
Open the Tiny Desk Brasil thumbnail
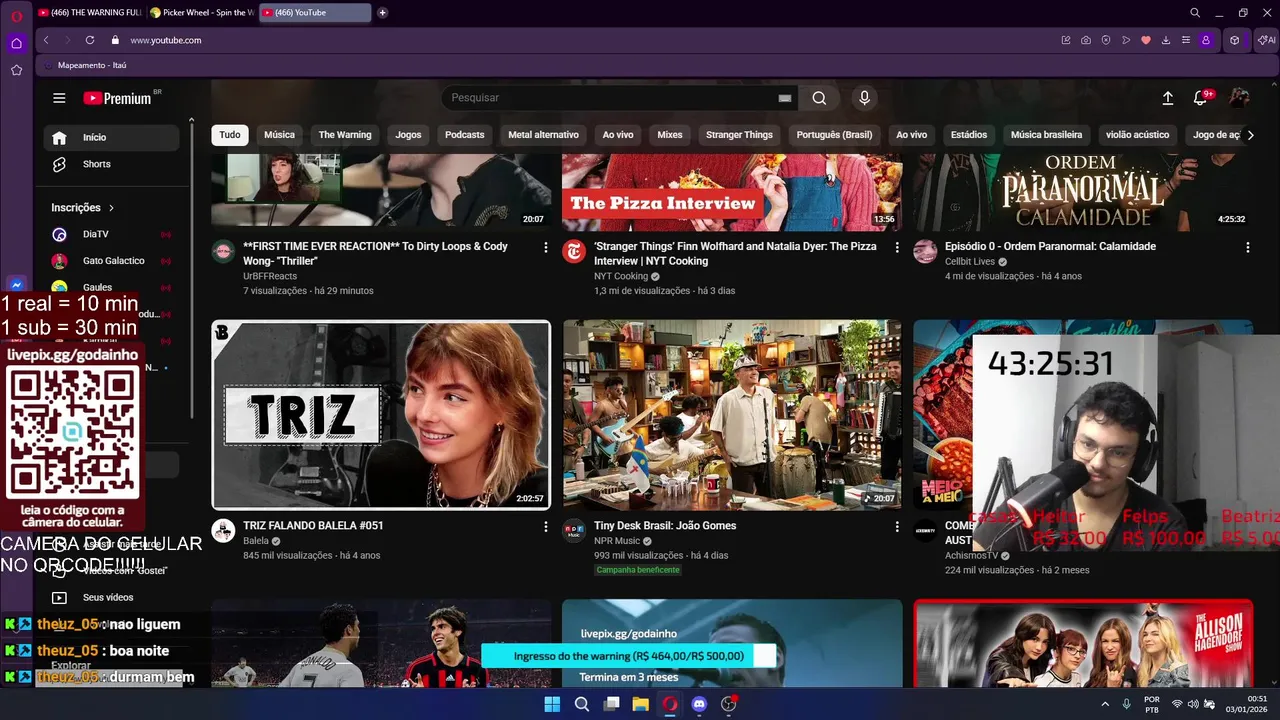click(x=731, y=415)
